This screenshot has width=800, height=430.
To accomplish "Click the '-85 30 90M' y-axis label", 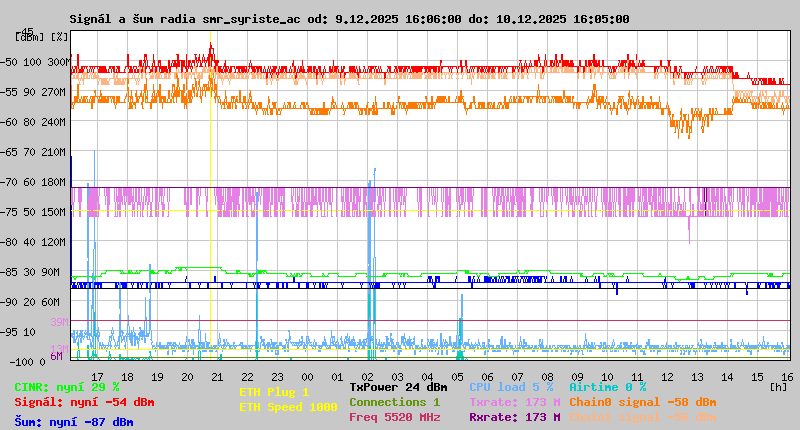I will (x=30, y=272).
